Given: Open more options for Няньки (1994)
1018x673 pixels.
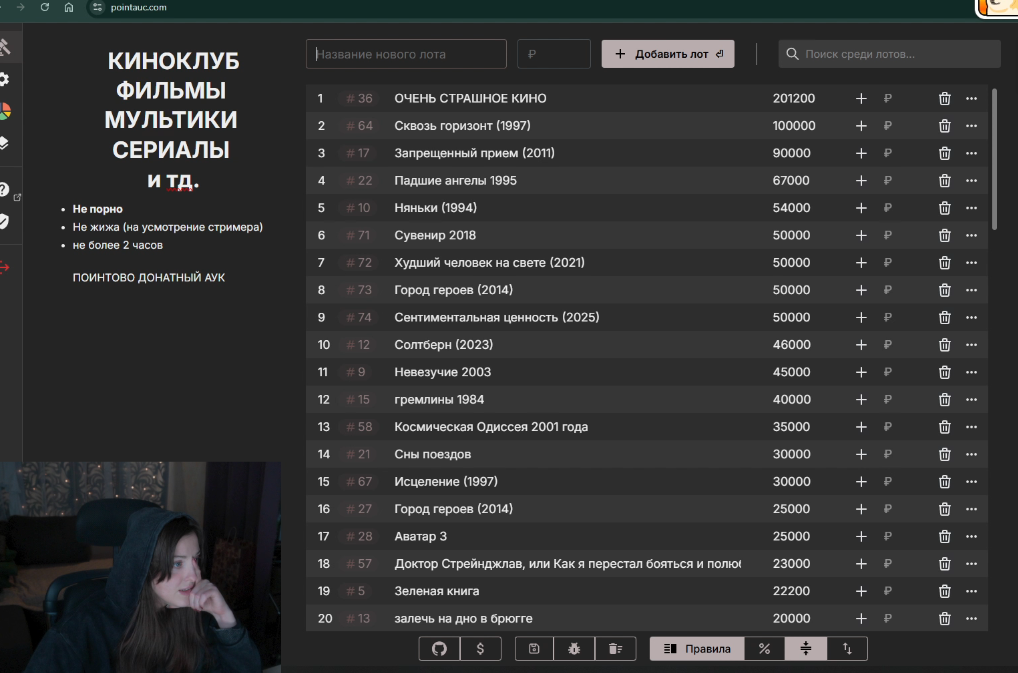Looking at the screenshot, I should coord(971,208).
